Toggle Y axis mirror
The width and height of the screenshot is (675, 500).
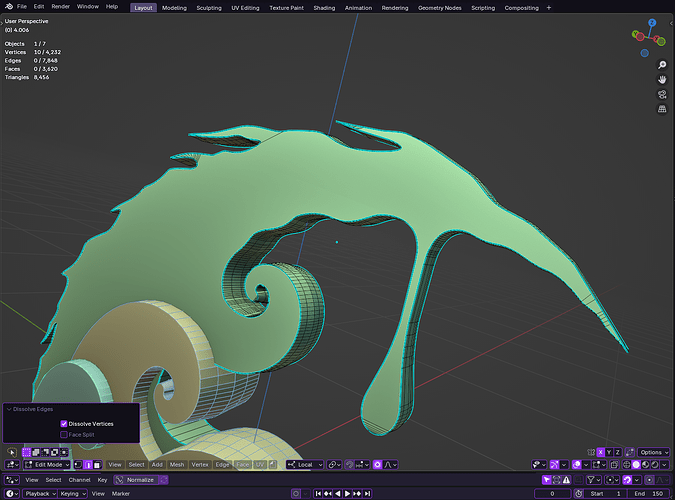click(x=609, y=452)
